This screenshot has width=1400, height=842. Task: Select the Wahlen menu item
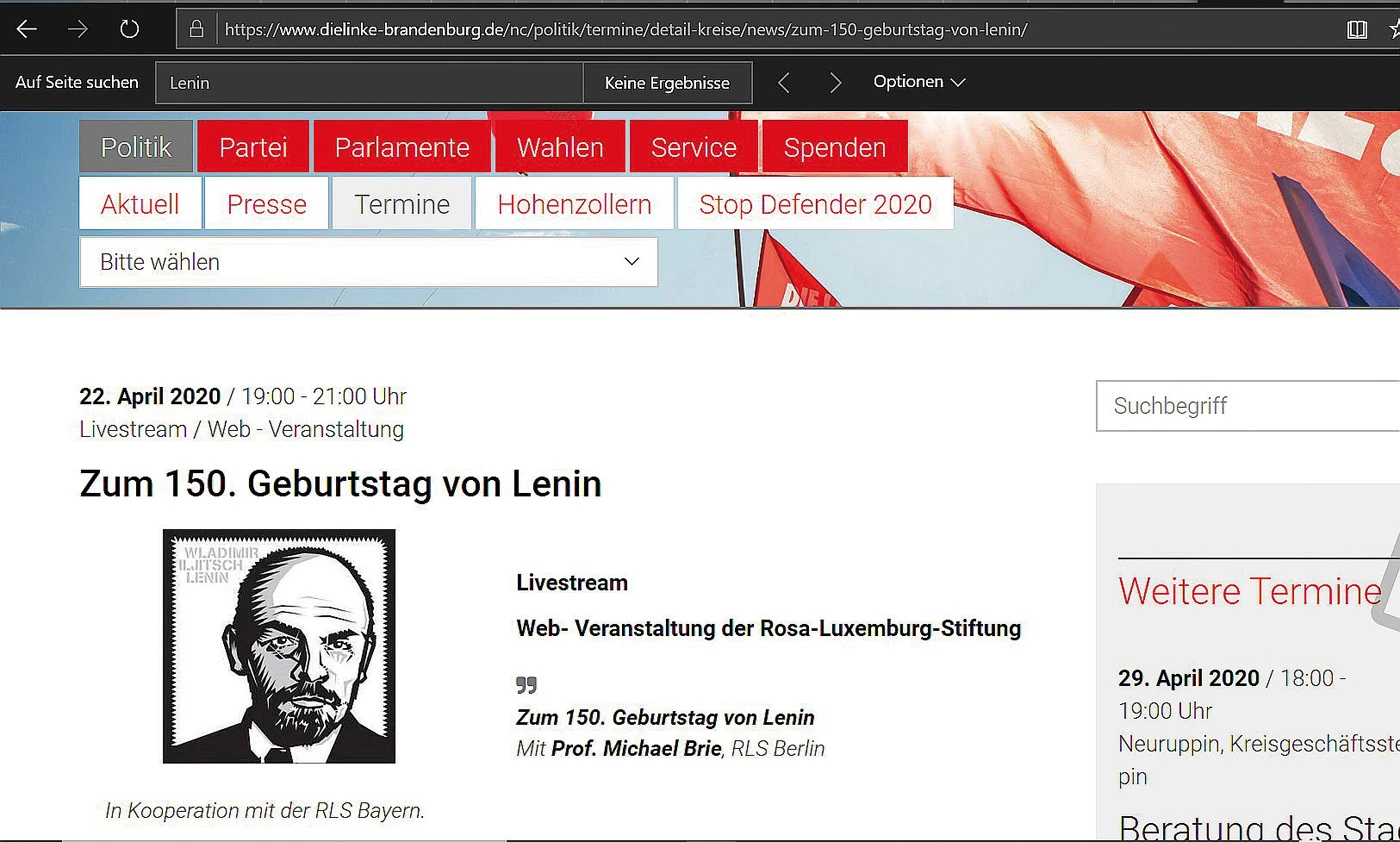pos(560,147)
